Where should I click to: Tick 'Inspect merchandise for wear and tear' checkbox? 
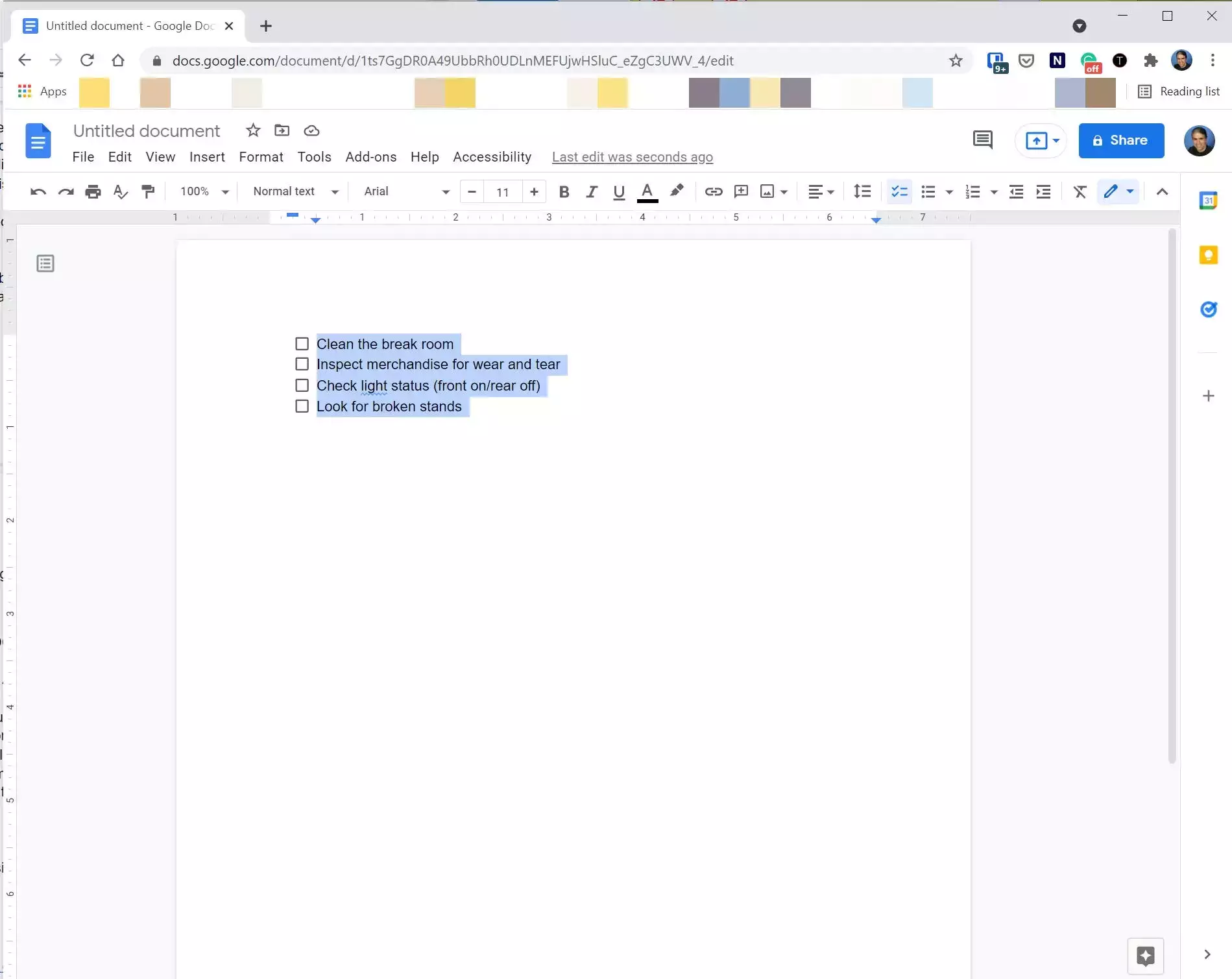click(x=302, y=364)
